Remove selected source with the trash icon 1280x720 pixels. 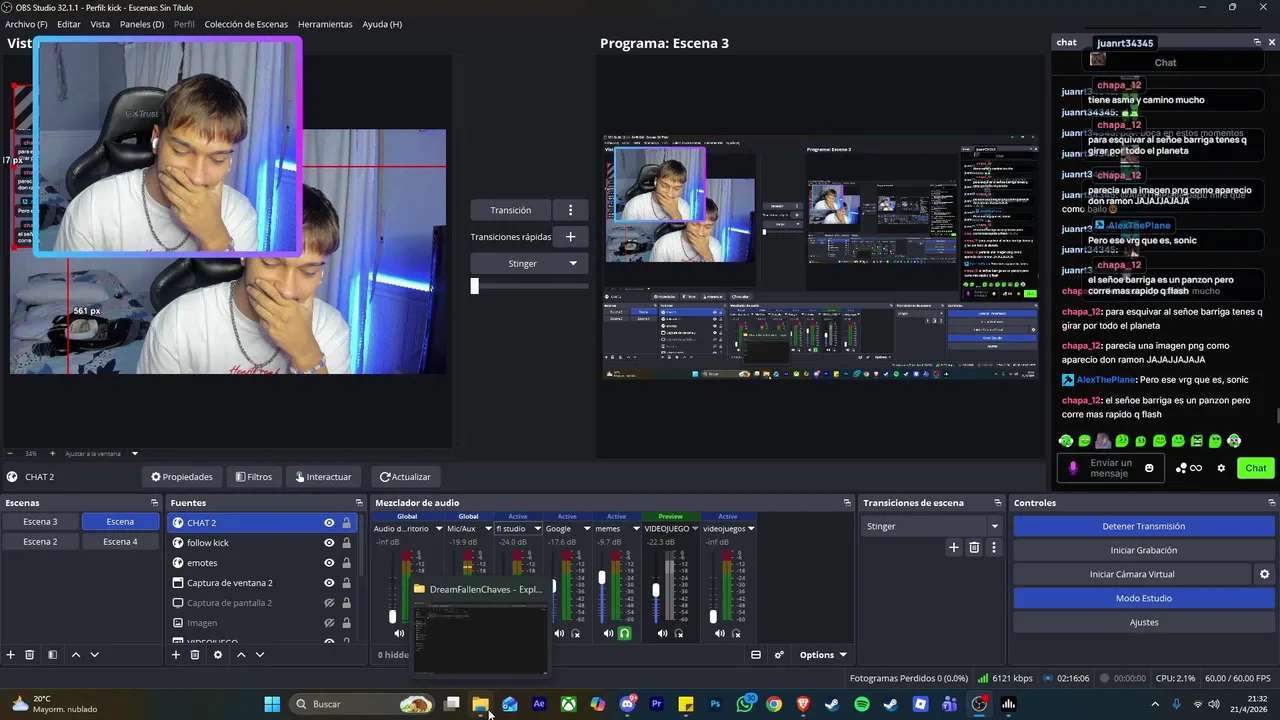tap(195, 655)
